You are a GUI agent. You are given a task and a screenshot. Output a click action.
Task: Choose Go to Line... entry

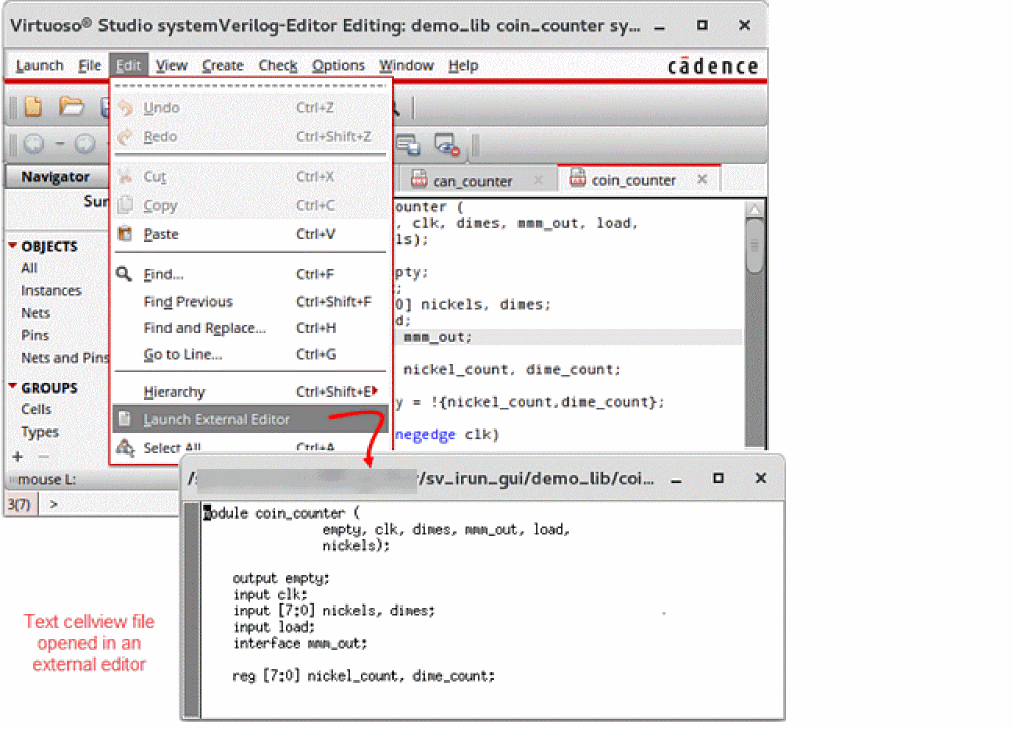(251, 354)
